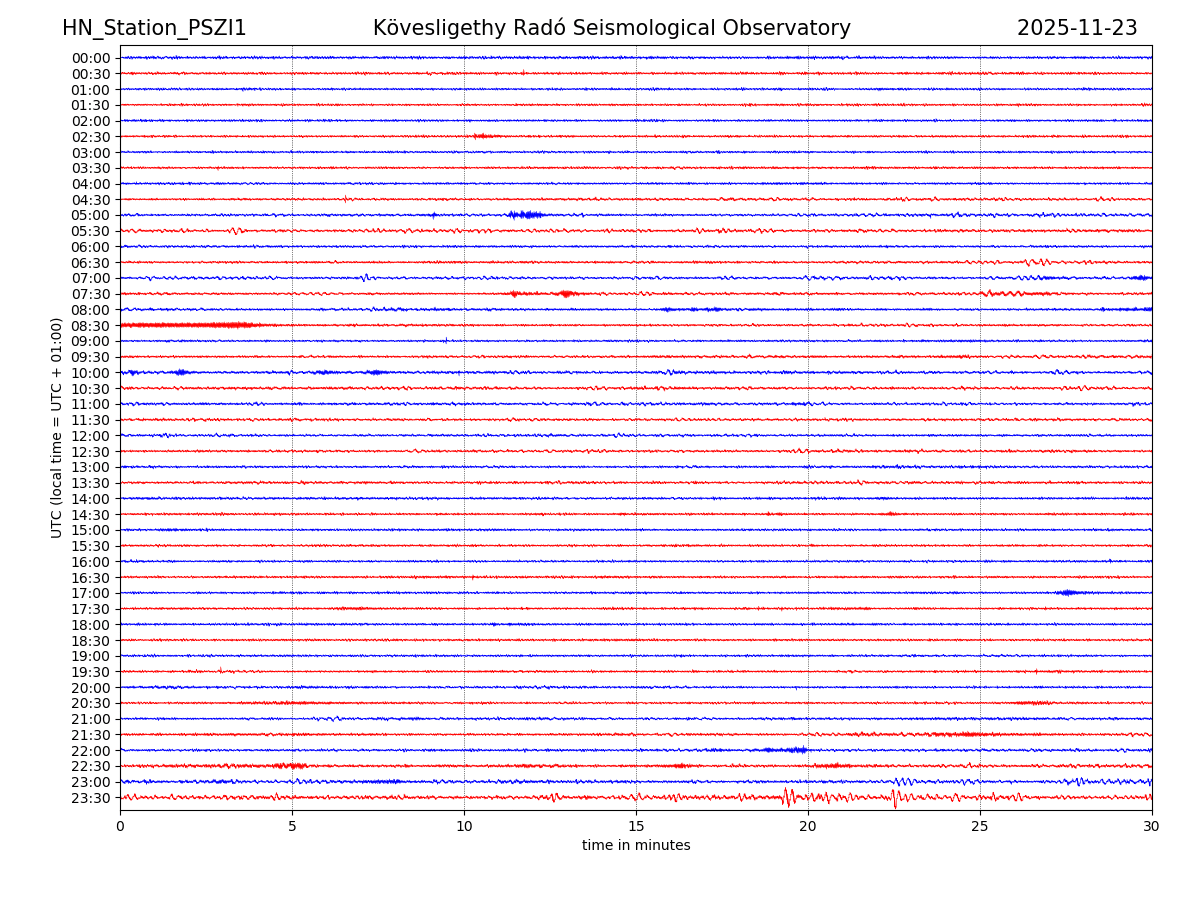1200x900 pixels.
Task: Click the blue burst on the 22:00 trace
Action: coord(786,750)
